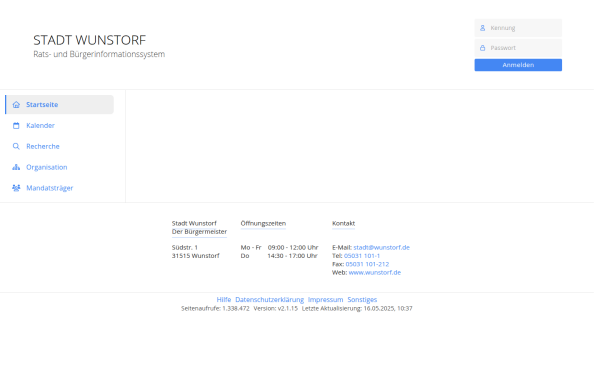This screenshot has width=600, height=375.
Task: Click the home icon beside Startseite
Action: point(16,105)
